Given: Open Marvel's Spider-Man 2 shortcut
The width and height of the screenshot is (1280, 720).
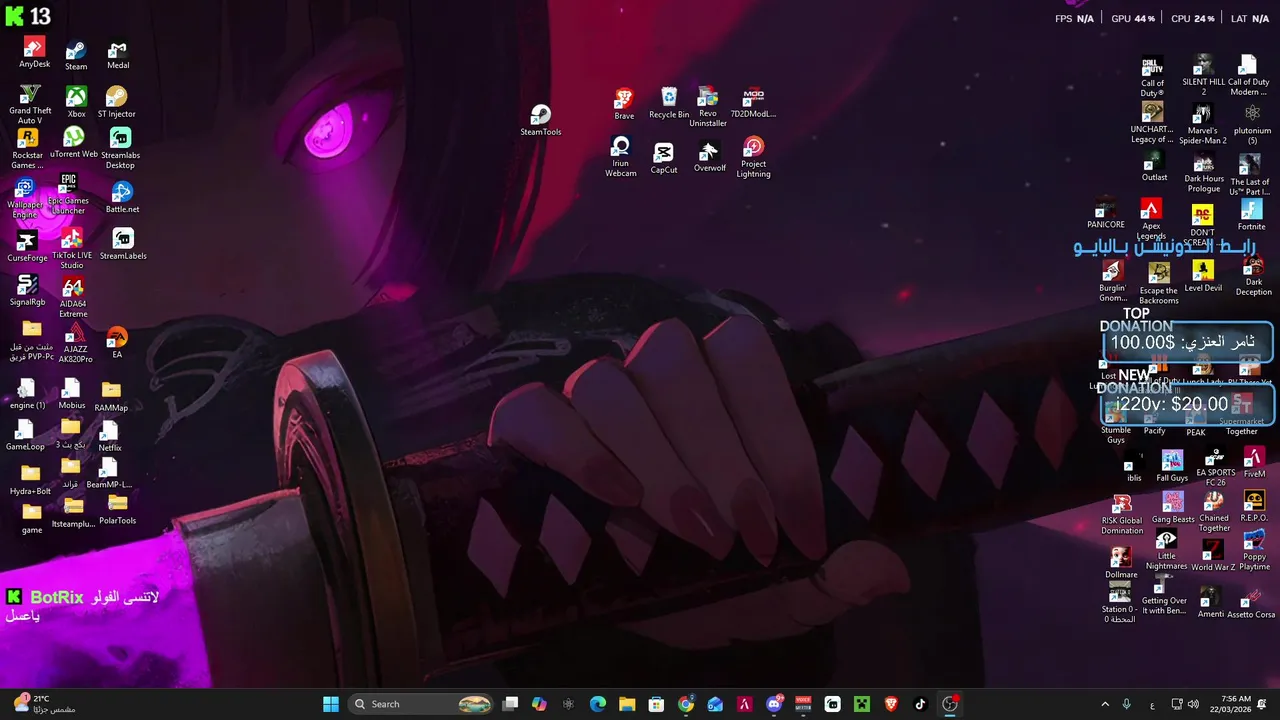Looking at the screenshot, I should coord(1203,125).
